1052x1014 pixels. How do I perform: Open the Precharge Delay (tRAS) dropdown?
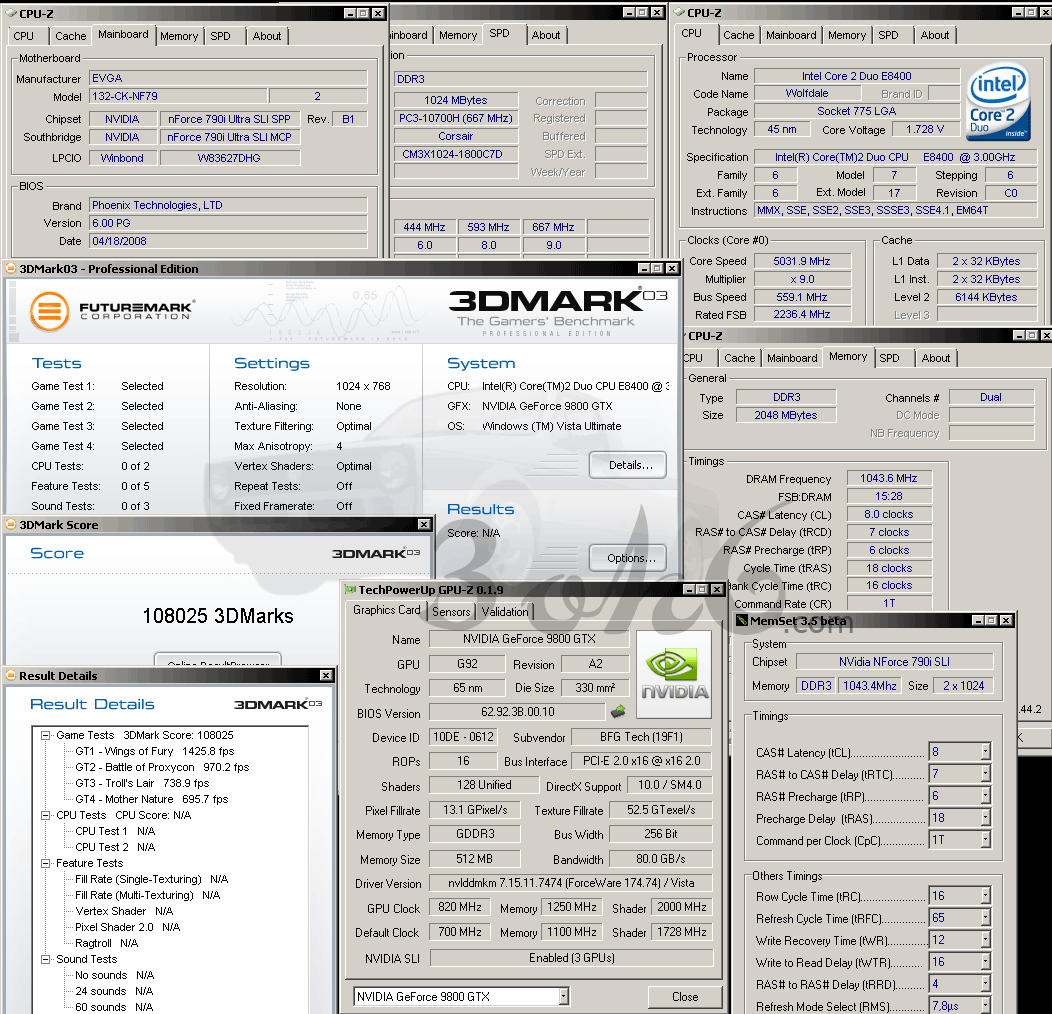pyautogui.click(x=986, y=818)
